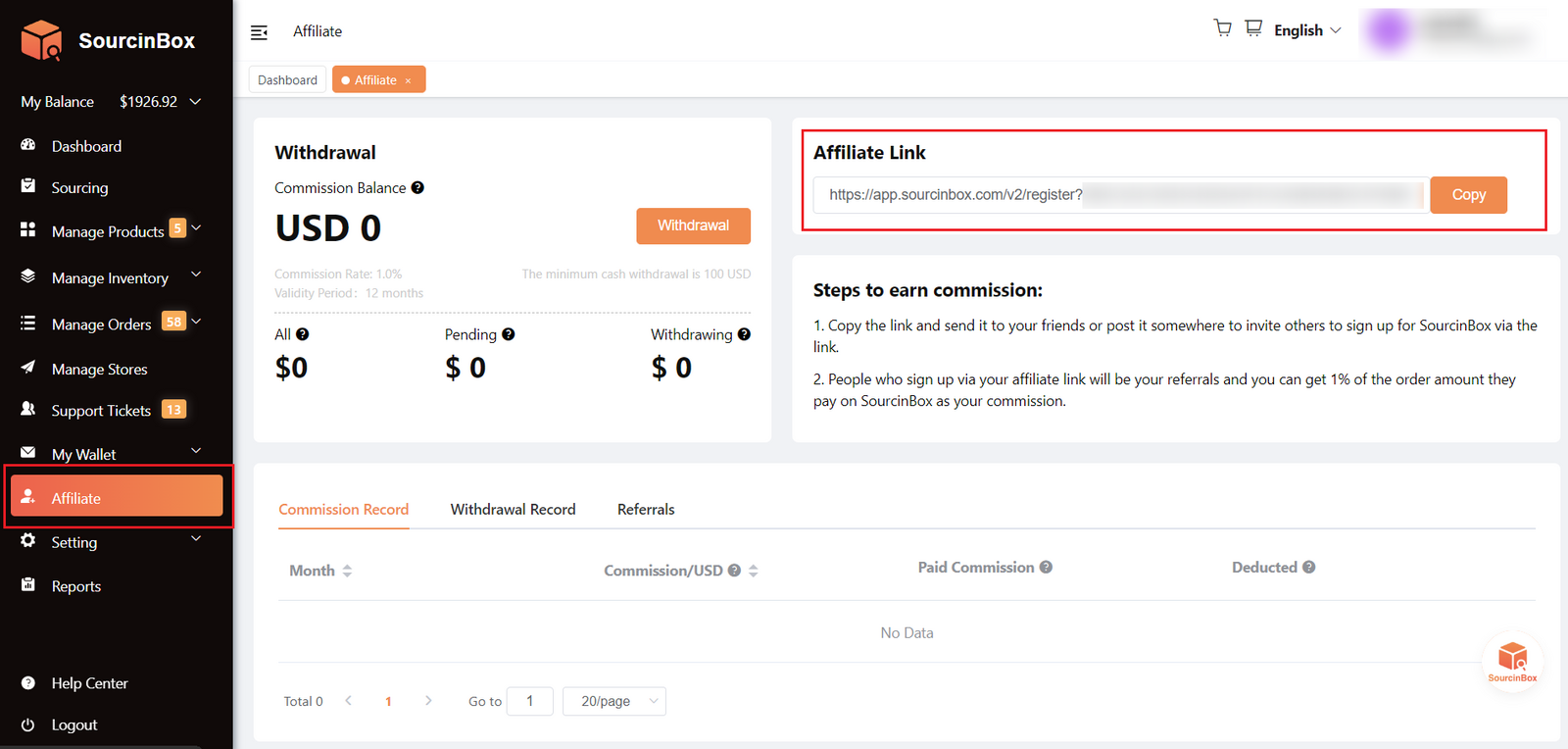This screenshot has width=1568, height=749.
Task: Click the orange Withdrawal button
Action: (x=693, y=225)
